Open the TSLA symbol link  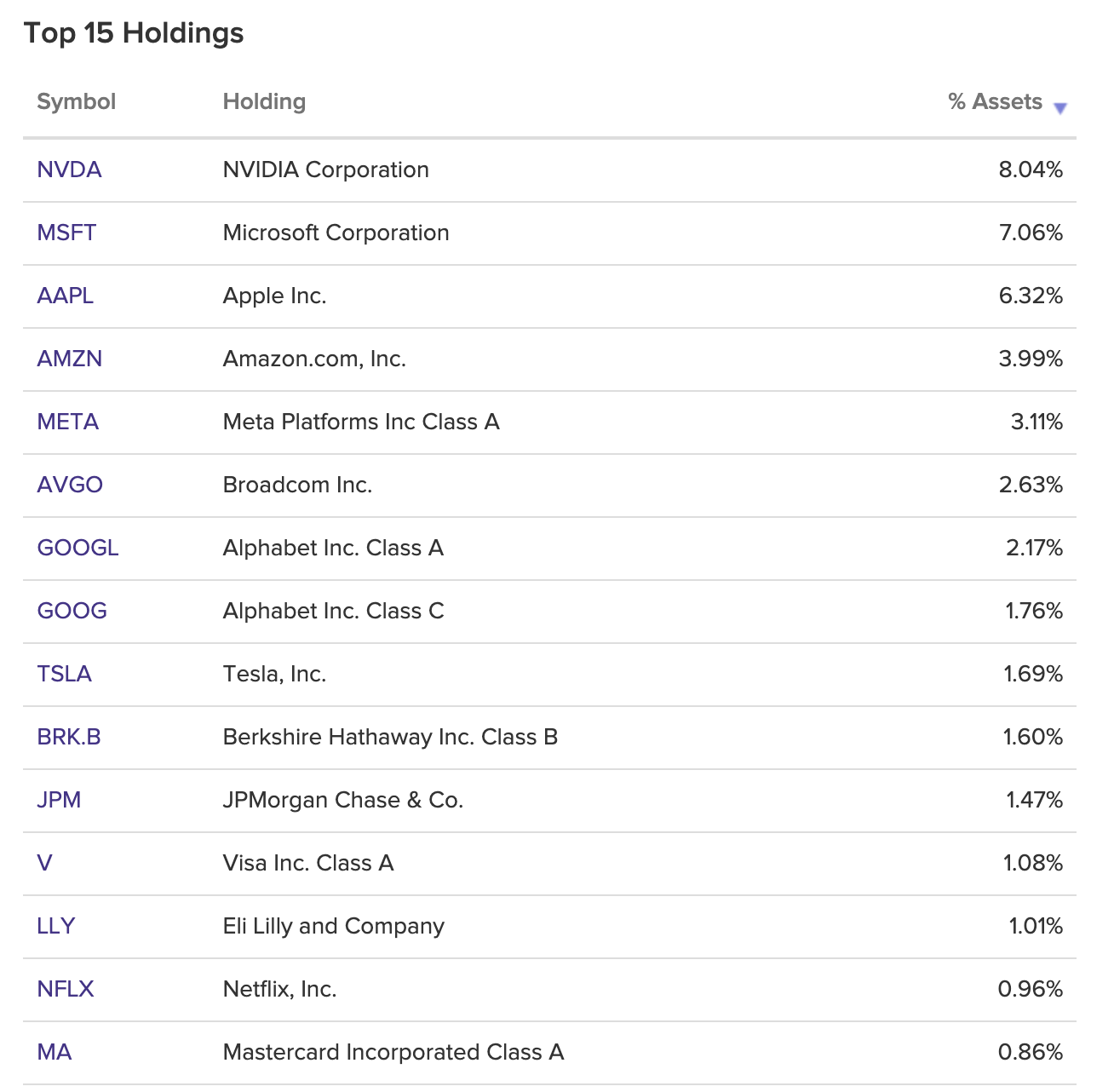[64, 674]
